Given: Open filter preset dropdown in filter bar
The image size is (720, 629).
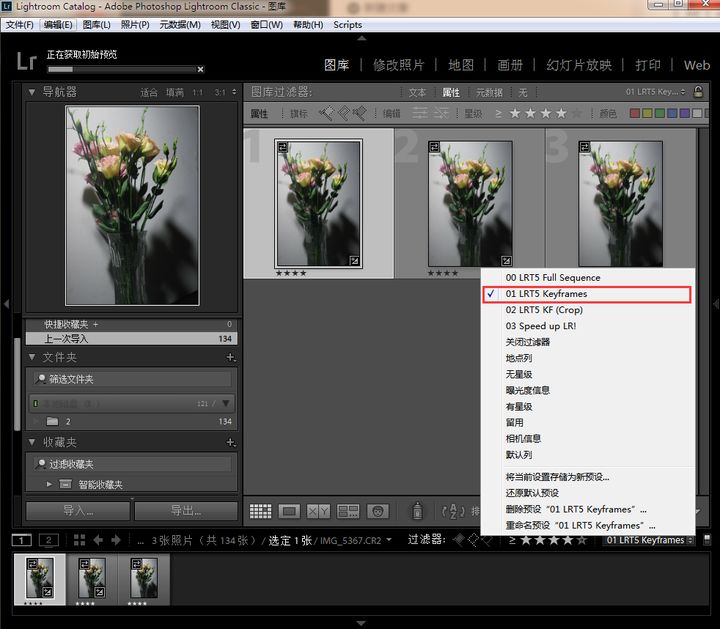Looking at the screenshot, I should click(x=655, y=92).
